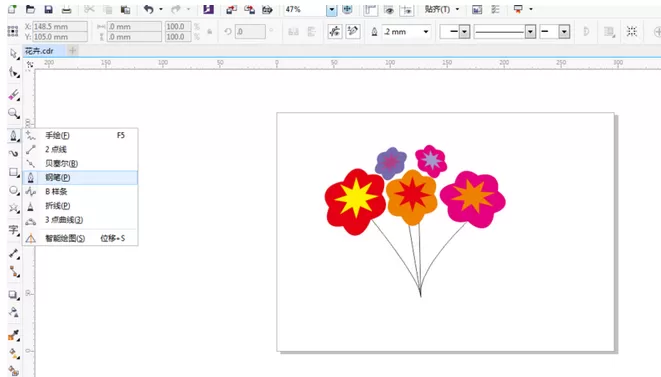Choose B 样条 from the curve flyout
Viewport: 661px width, 377px height.
(80, 191)
